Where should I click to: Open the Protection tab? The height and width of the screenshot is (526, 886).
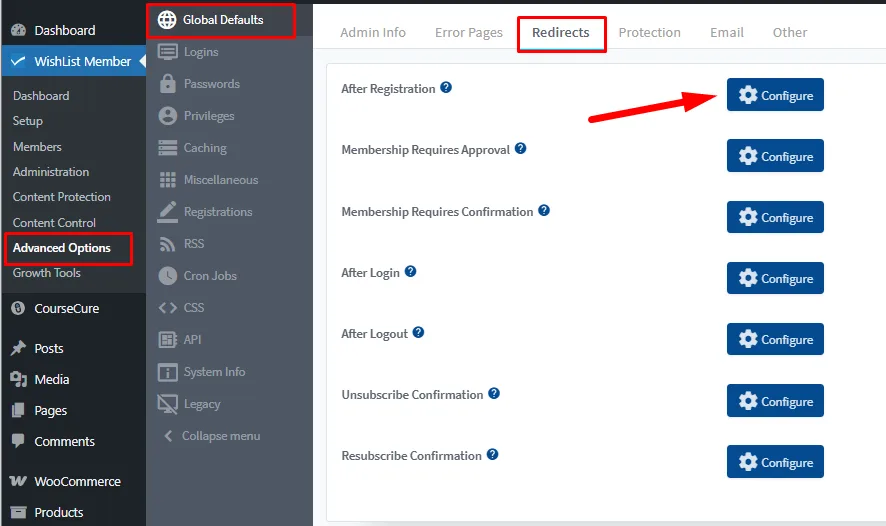[649, 32]
